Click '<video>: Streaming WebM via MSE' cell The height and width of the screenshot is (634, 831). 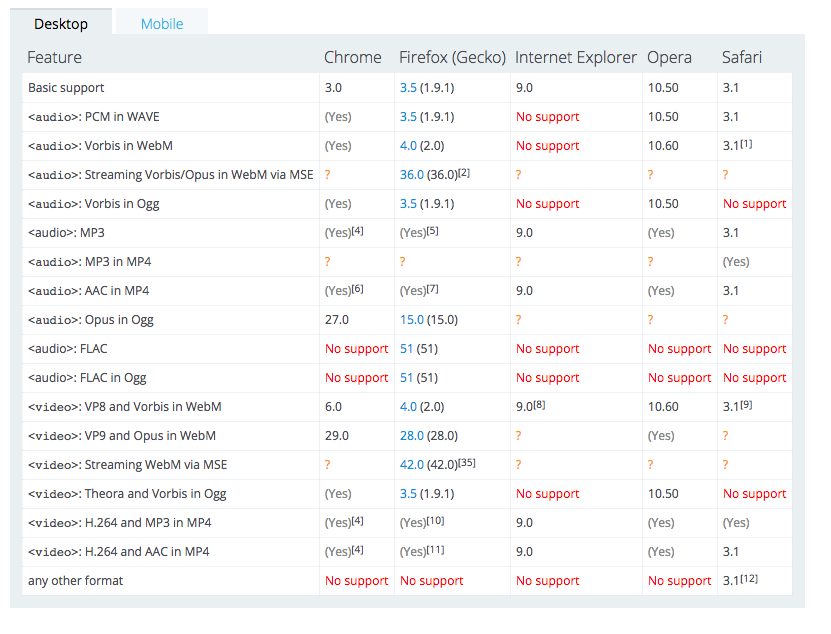(x=171, y=465)
